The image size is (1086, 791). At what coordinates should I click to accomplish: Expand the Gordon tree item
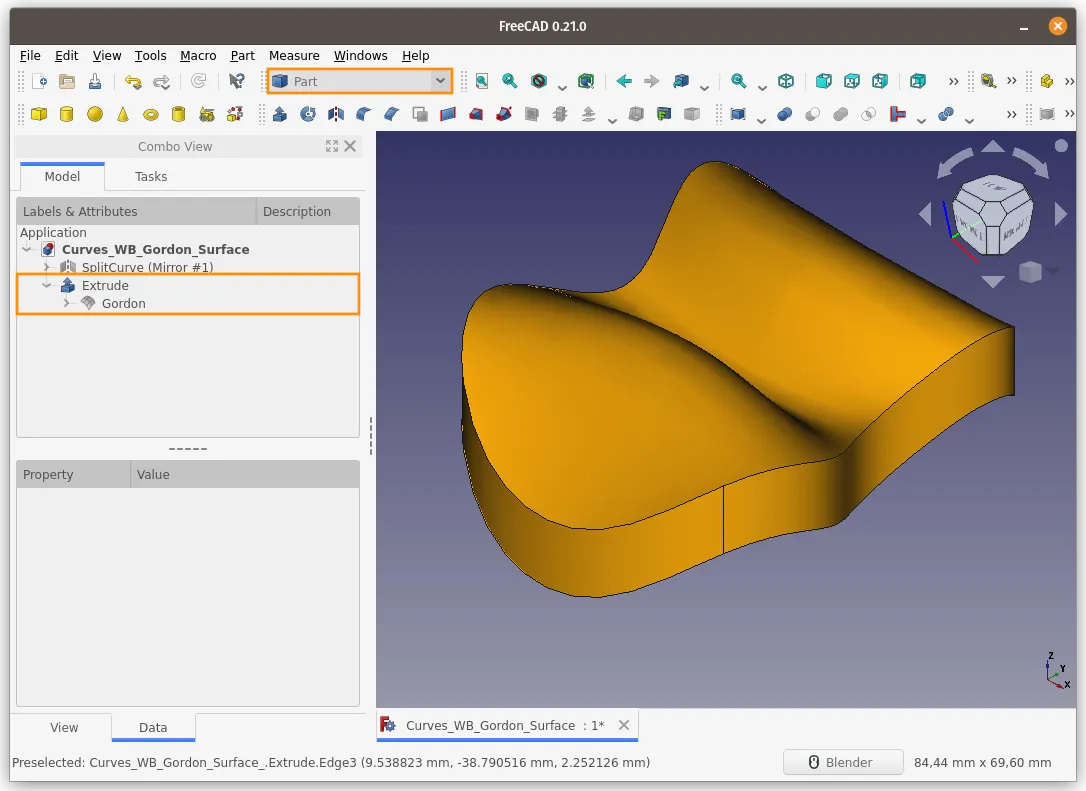[66, 303]
